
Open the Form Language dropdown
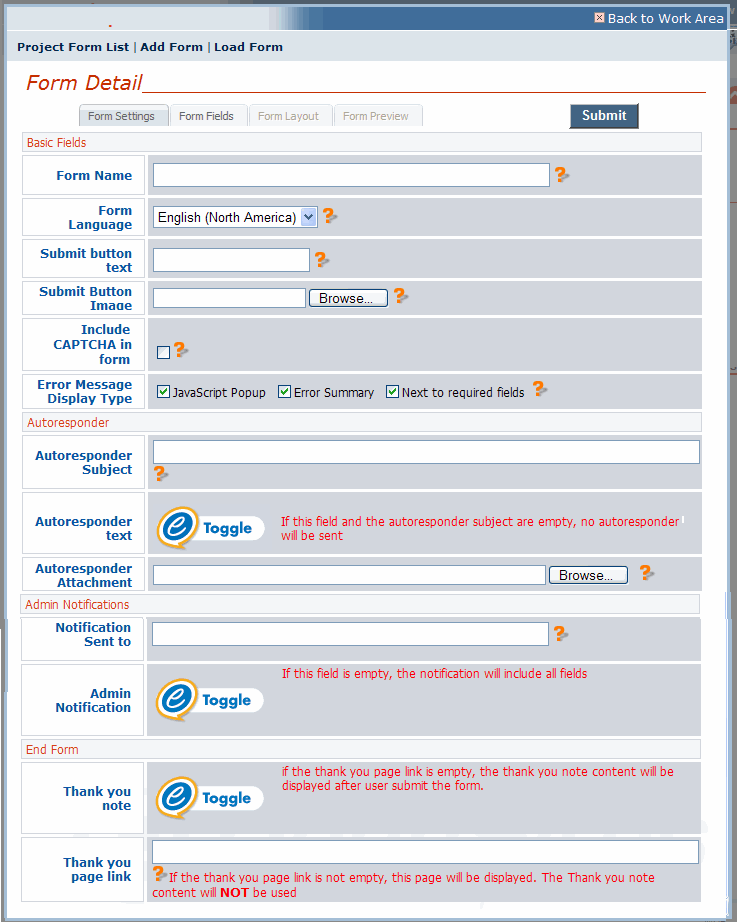click(x=235, y=217)
